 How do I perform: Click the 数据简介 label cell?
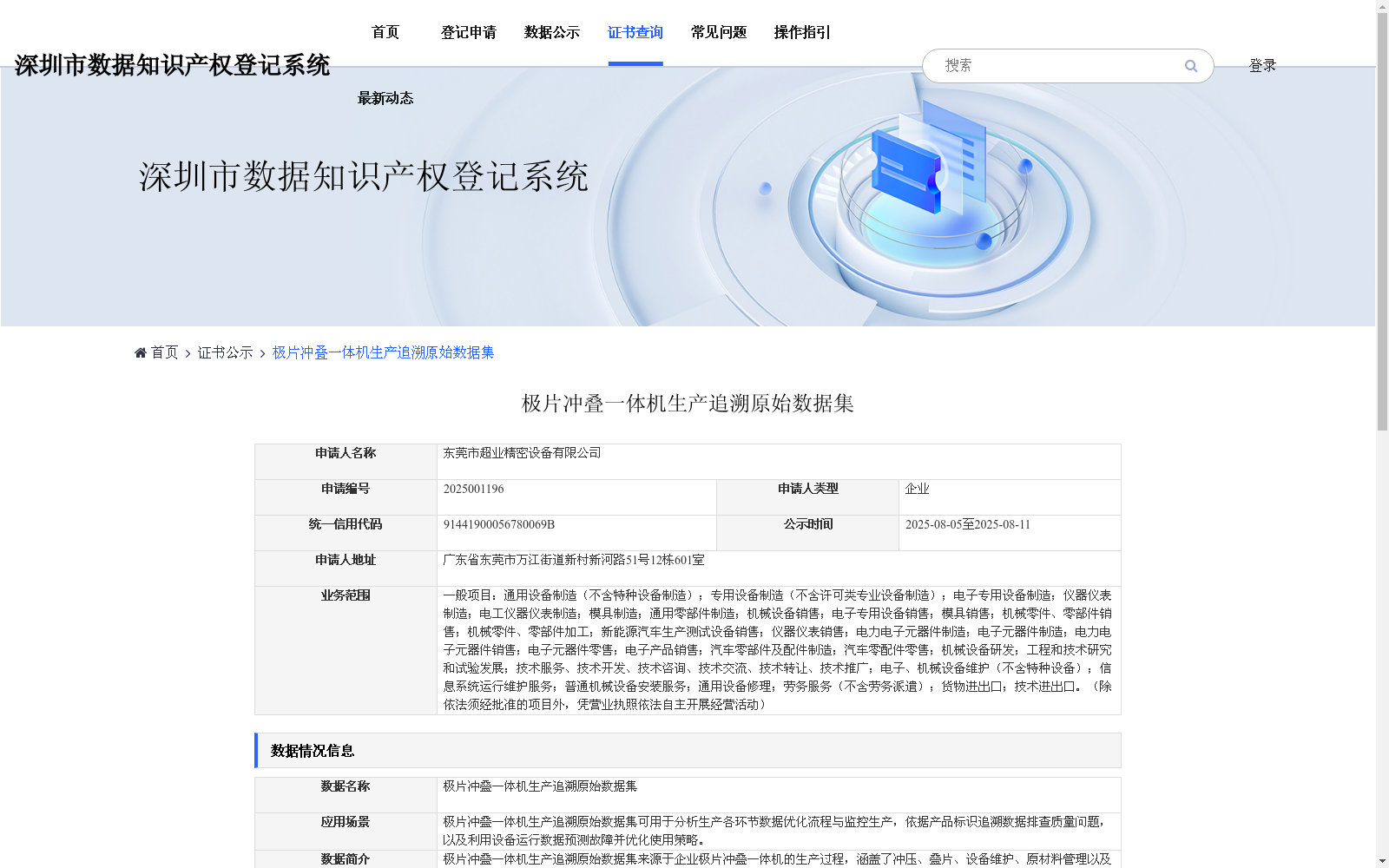tap(346, 859)
